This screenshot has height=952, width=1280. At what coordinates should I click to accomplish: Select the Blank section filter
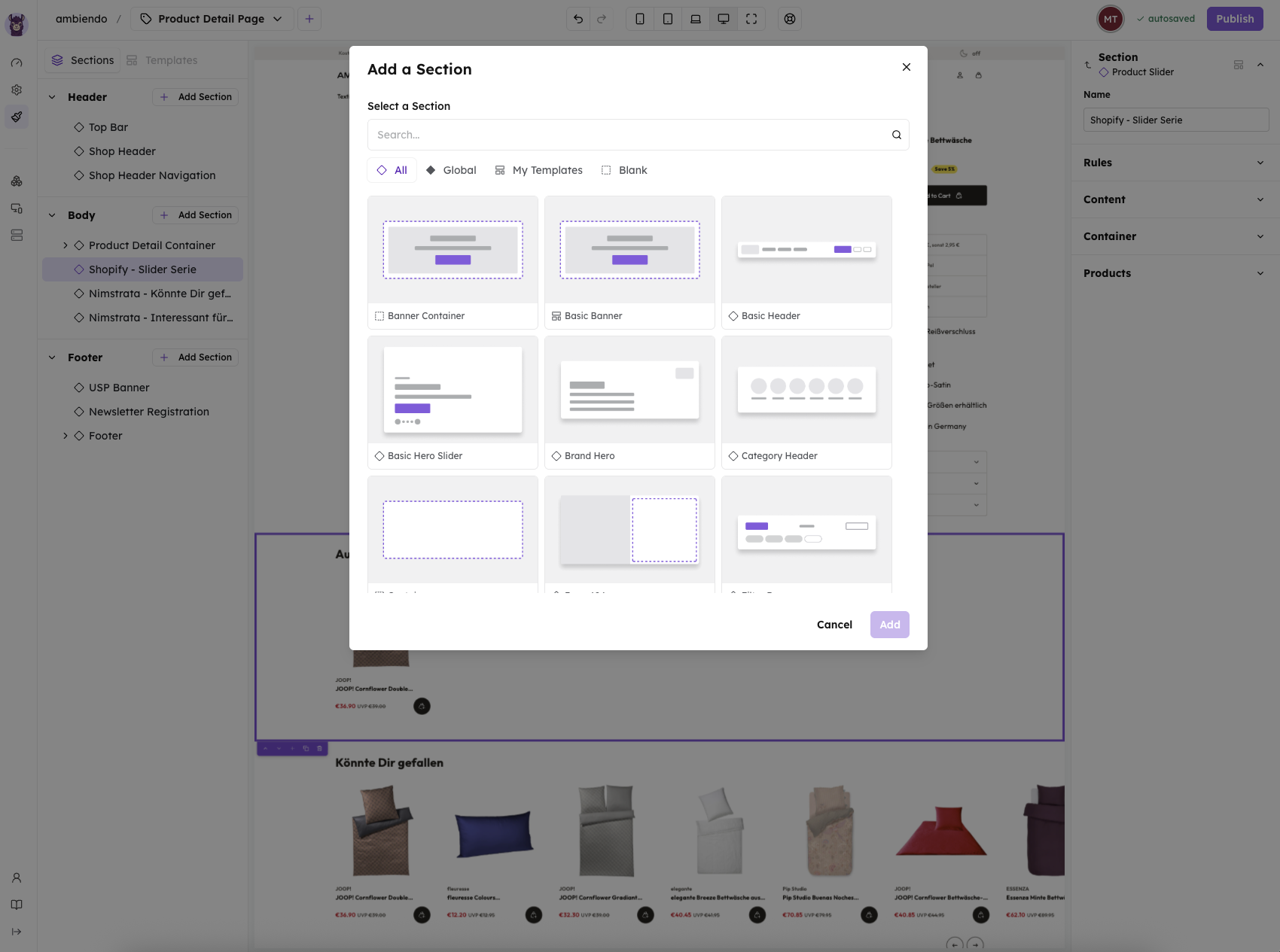pyautogui.click(x=623, y=170)
